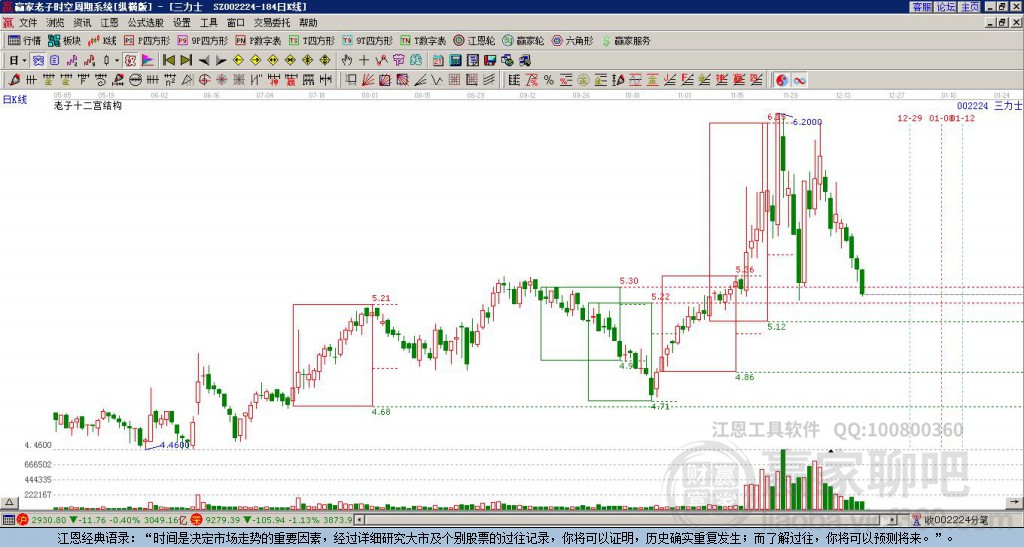Open the 江恩 menu

pyautogui.click(x=110, y=23)
